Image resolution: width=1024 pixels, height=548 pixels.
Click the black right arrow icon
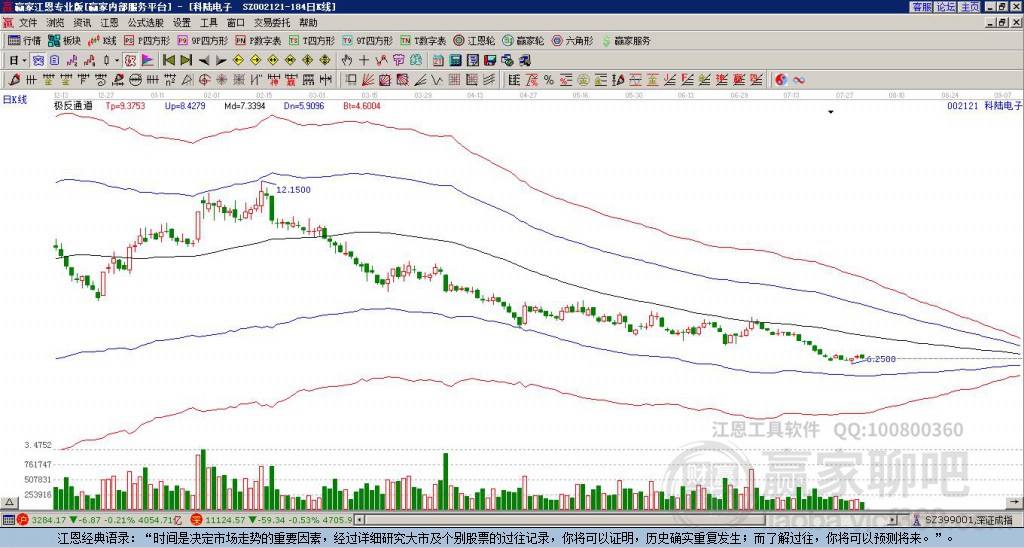[221, 61]
